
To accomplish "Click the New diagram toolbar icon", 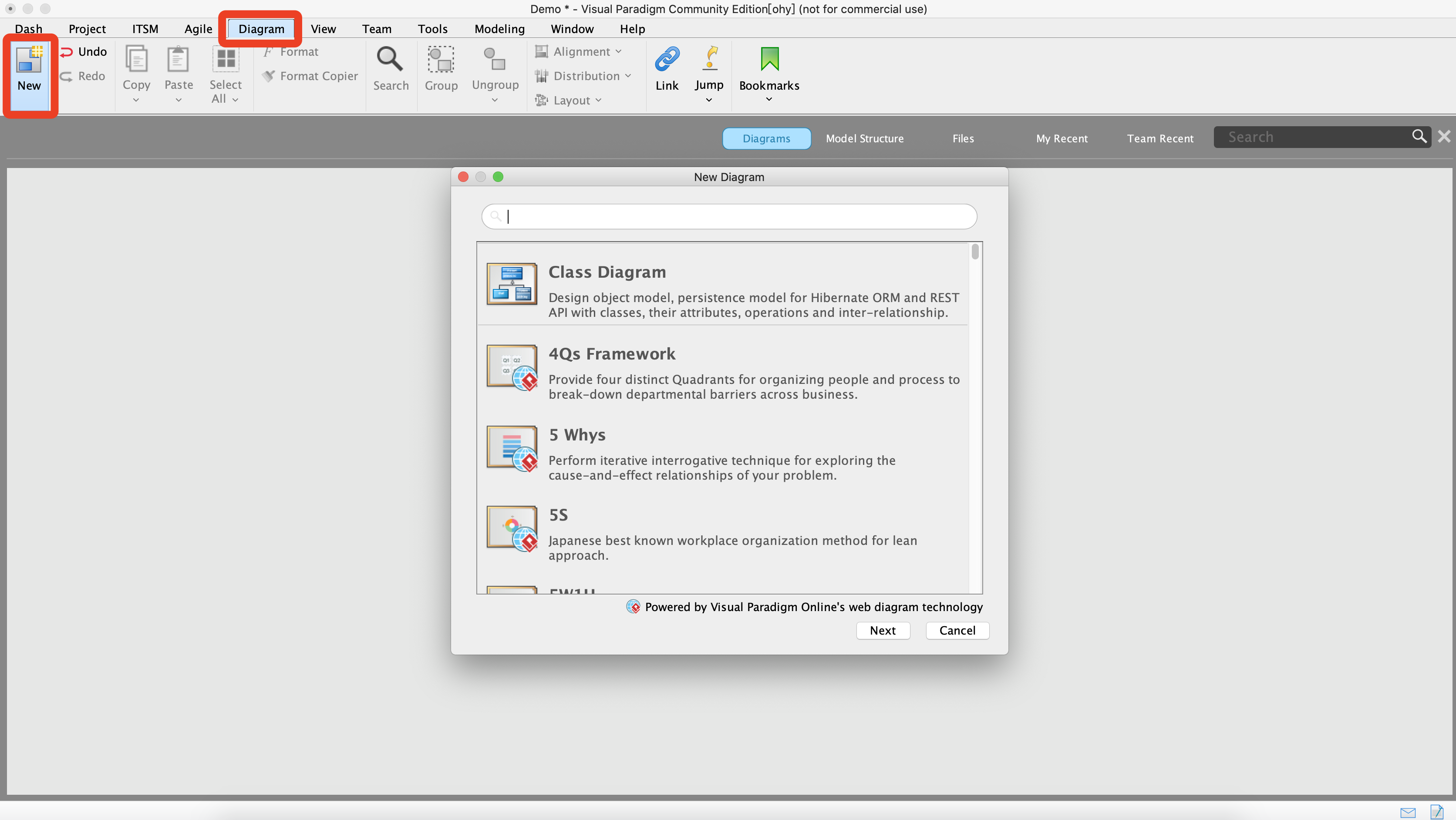I will tap(29, 59).
